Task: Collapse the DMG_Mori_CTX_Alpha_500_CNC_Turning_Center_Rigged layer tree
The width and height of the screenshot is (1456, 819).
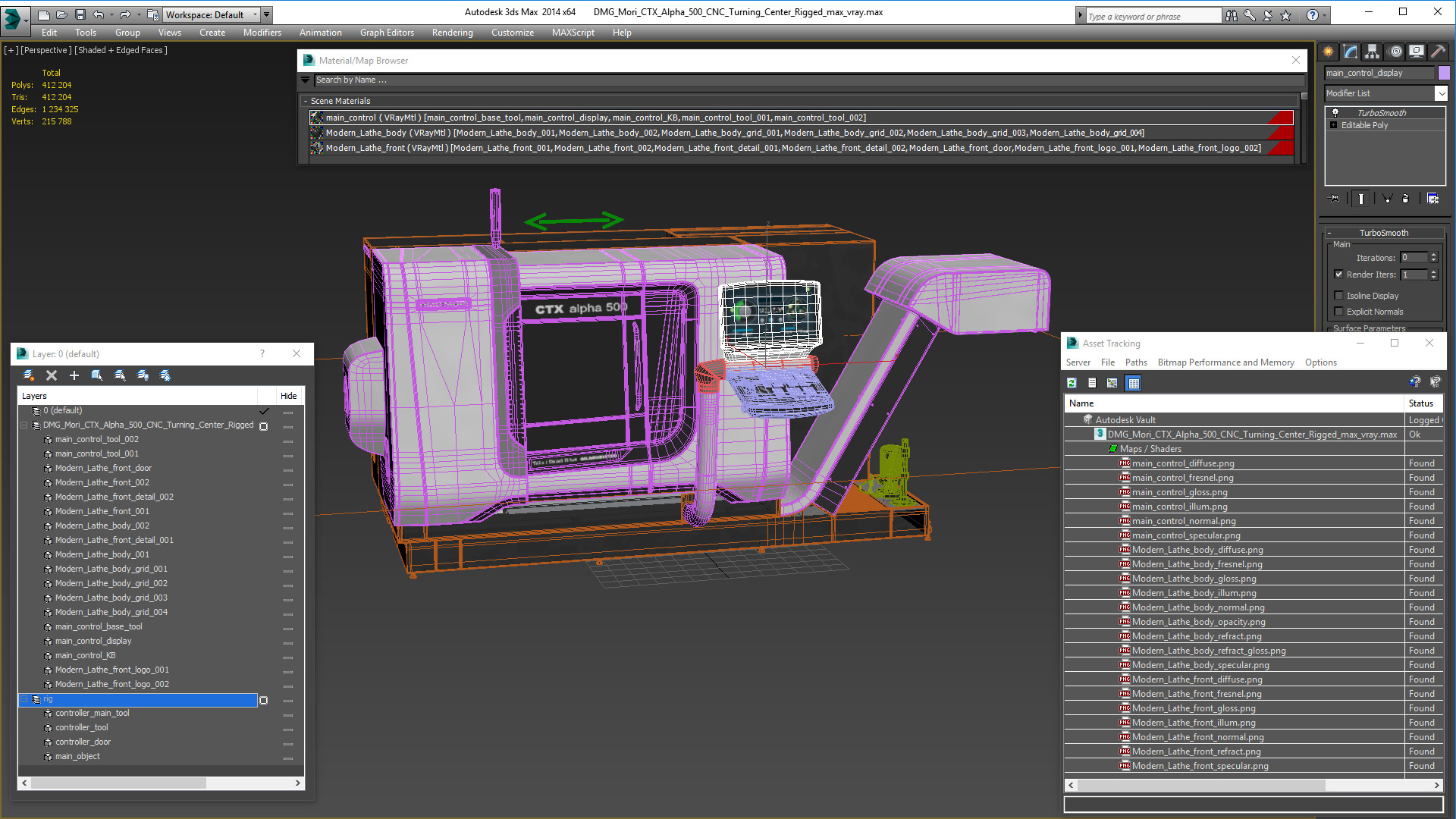Action: coord(24,425)
